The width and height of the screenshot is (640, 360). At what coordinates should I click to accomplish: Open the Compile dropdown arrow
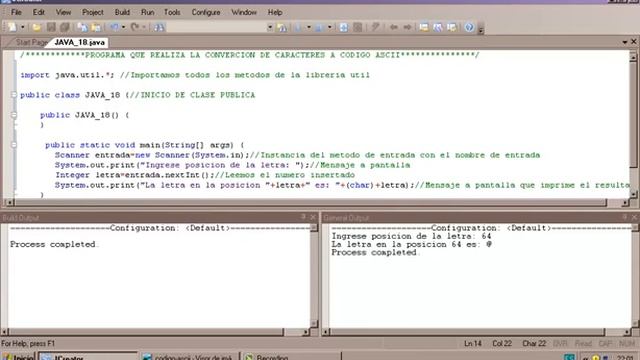[309, 27]
